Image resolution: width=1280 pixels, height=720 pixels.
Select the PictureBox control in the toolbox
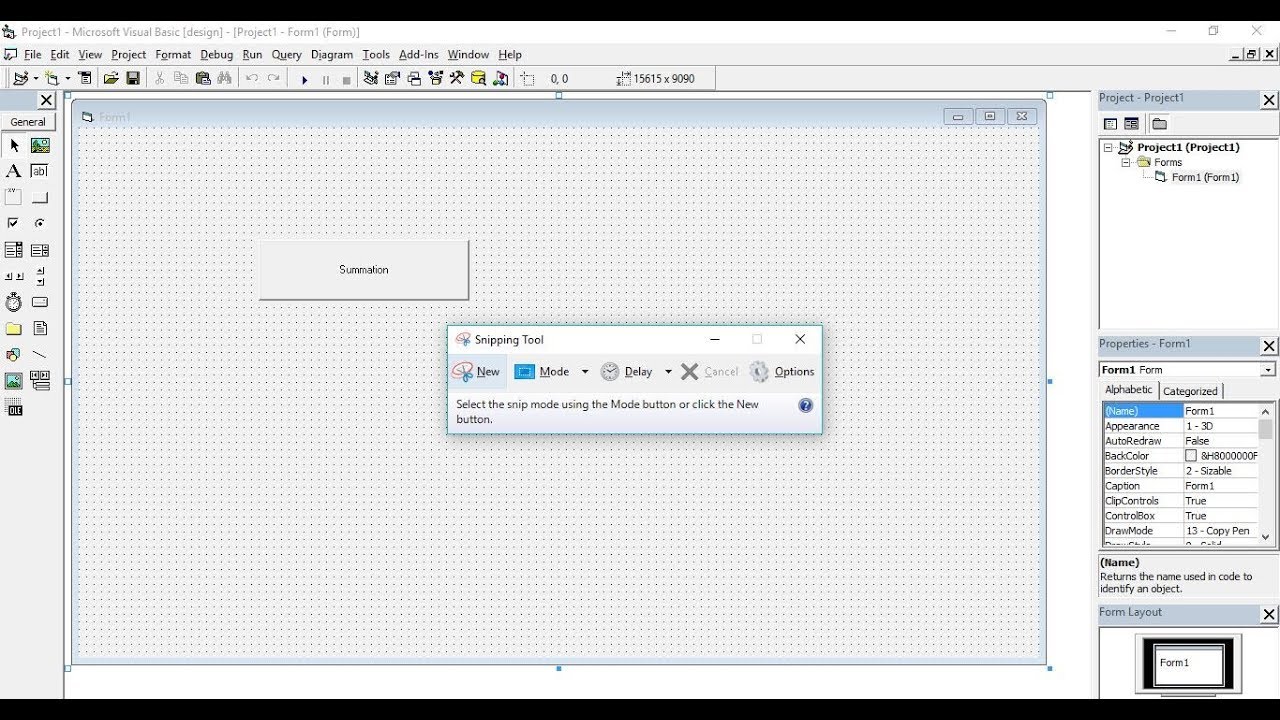pos(40,145)
